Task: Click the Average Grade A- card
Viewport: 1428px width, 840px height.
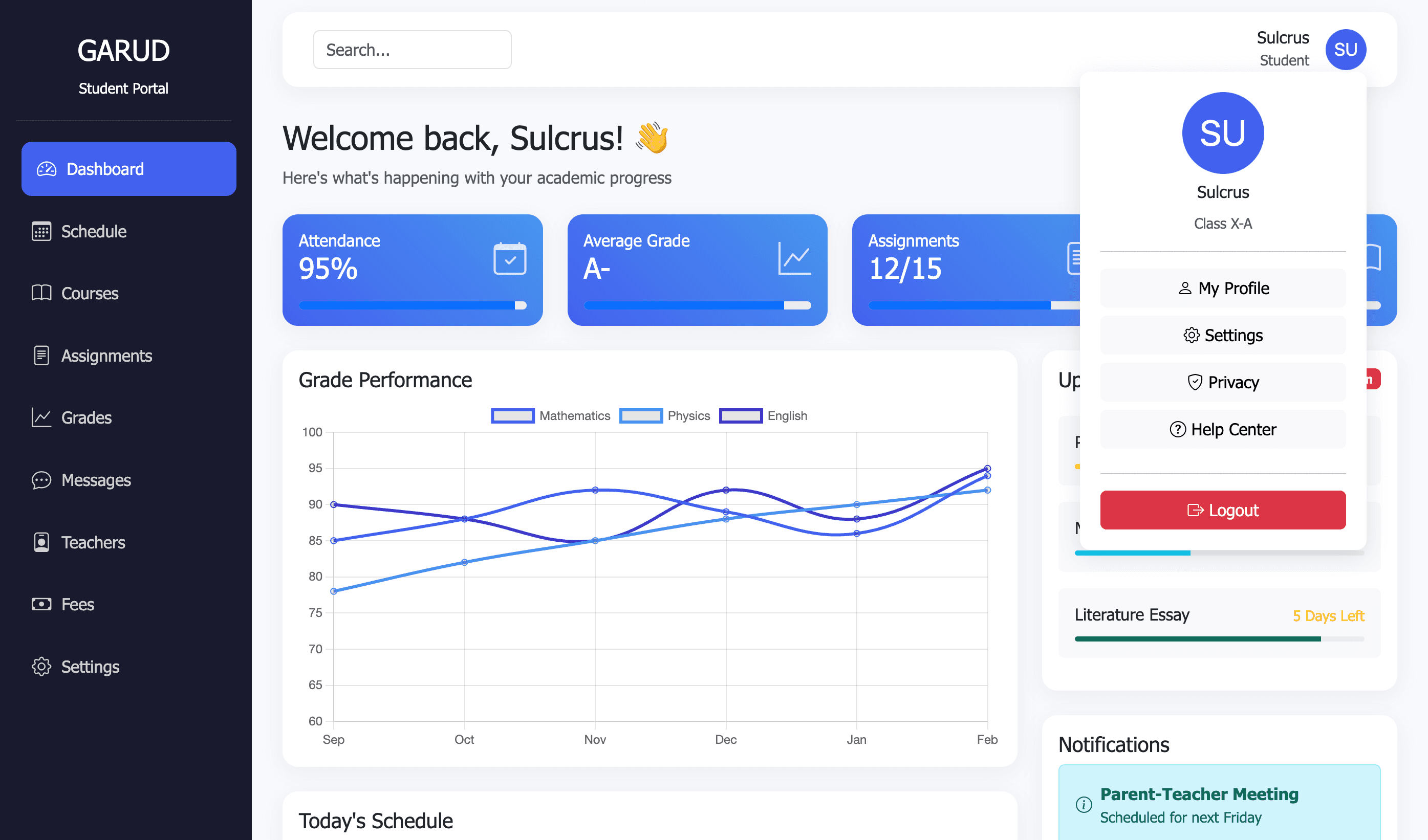Action: pyautogui.click(x=698, y=270)
